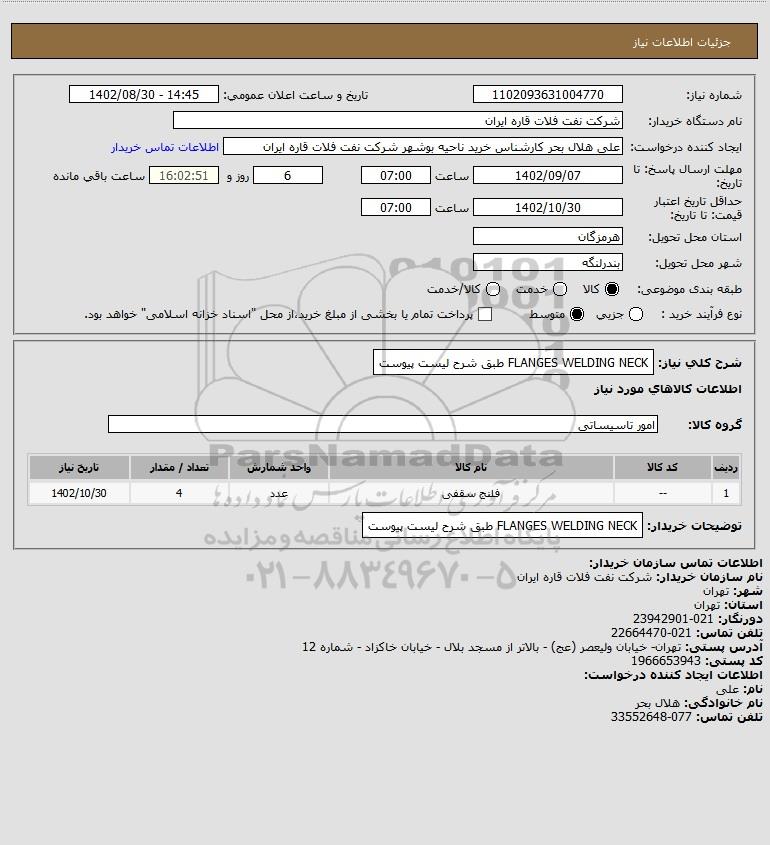Click the goods group field امور تاسیساتی

point(383,425)
